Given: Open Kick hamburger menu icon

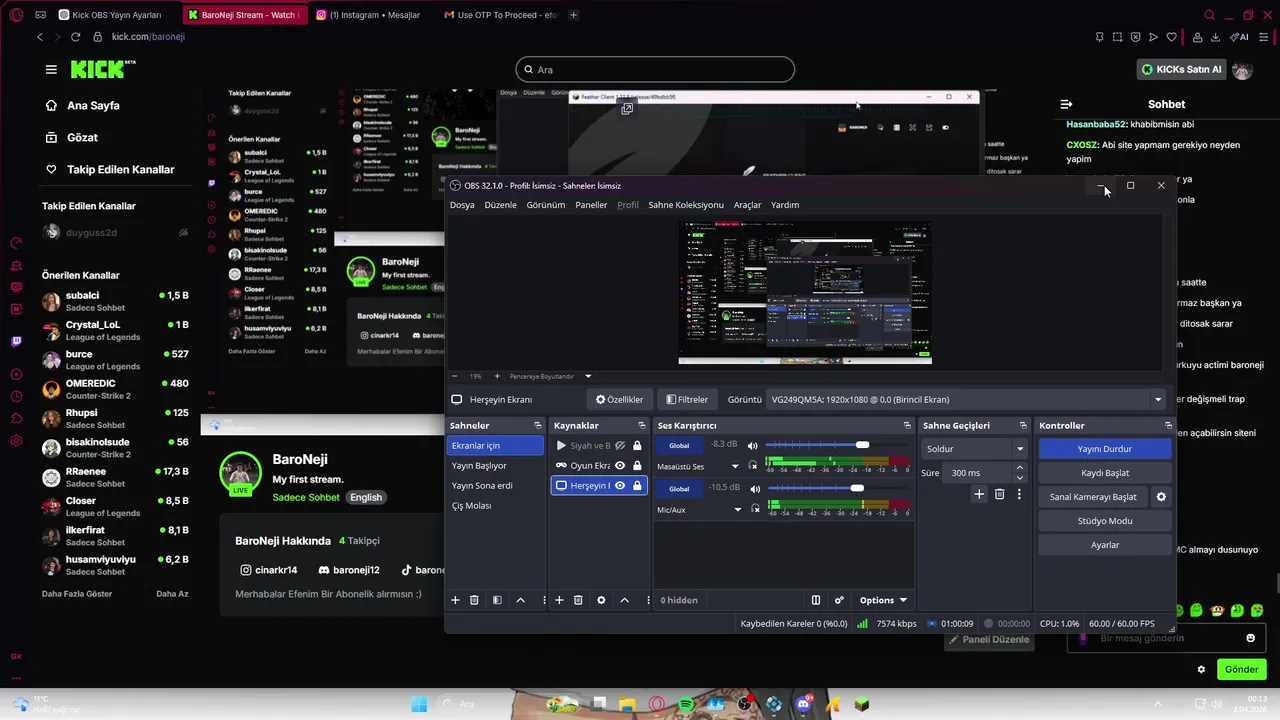Looking at the screenshot, I should pyautogui.click(x=51, y=69).
